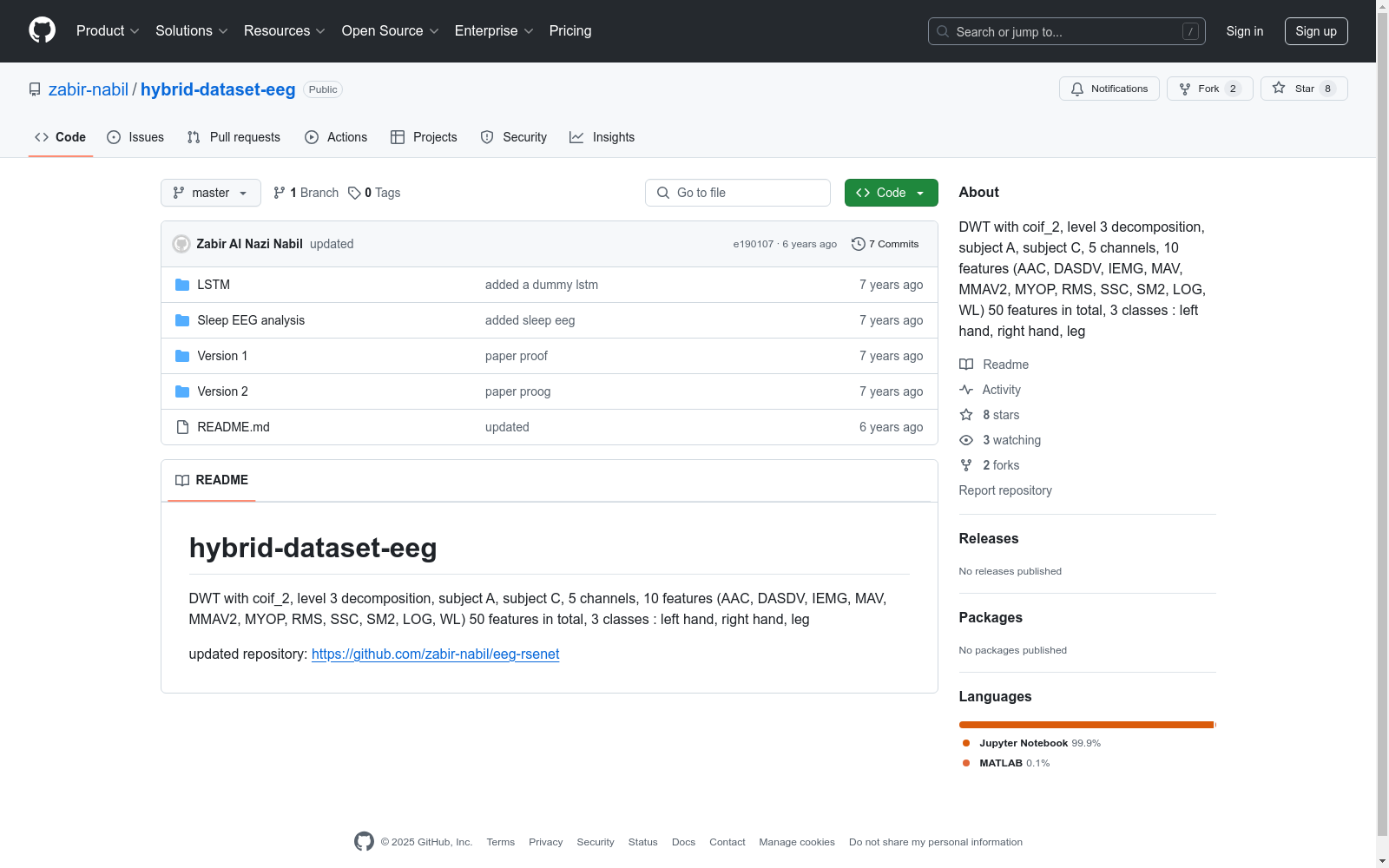Open commit 'paper proog'
Image resolution: width=1389 pixels, height=868 pixels.
(x=518, y=391)
